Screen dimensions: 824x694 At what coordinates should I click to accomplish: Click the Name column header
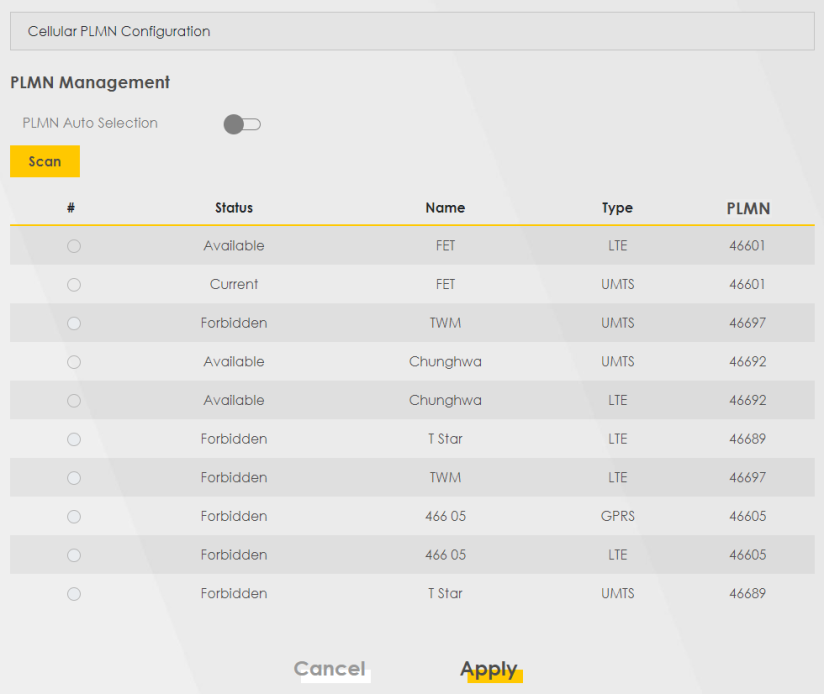[445, 208]
